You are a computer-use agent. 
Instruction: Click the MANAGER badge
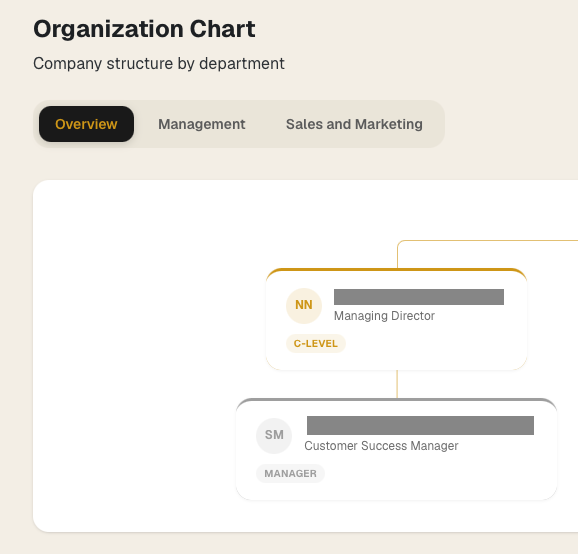click(x=290, y=473)
